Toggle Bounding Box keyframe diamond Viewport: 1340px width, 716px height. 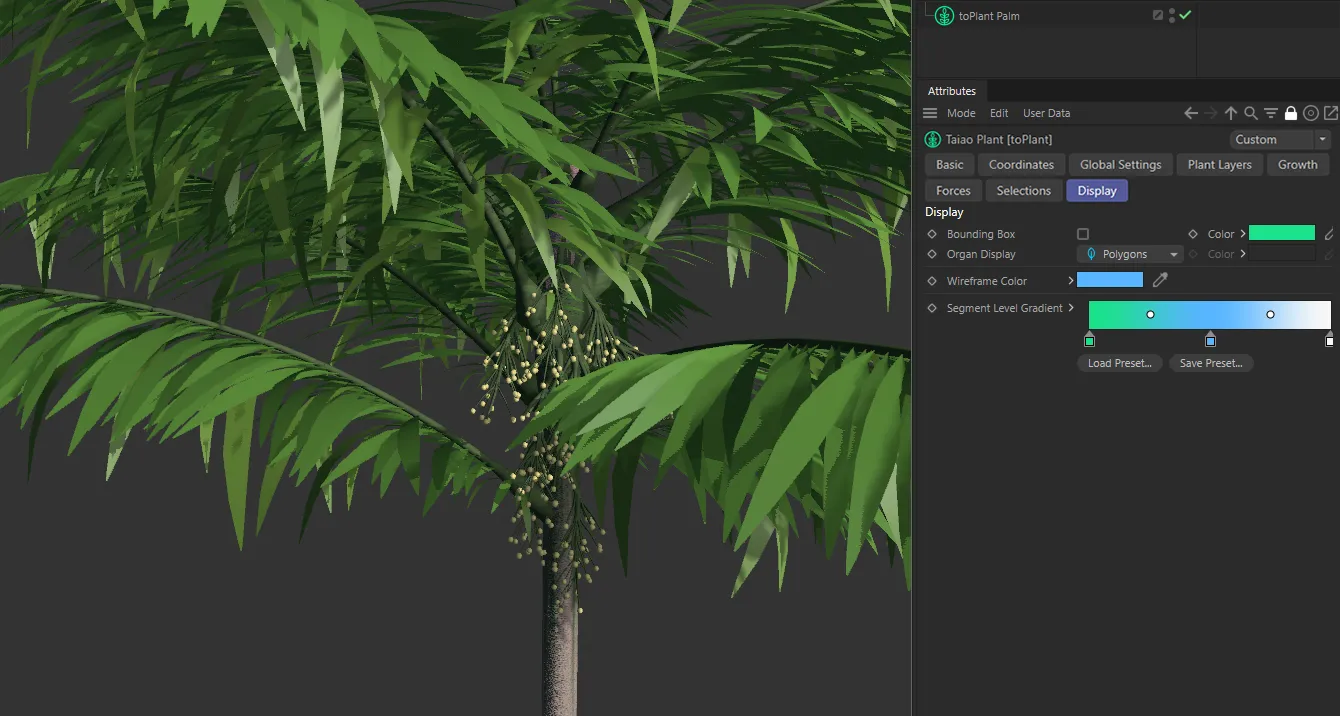(932, 234)
